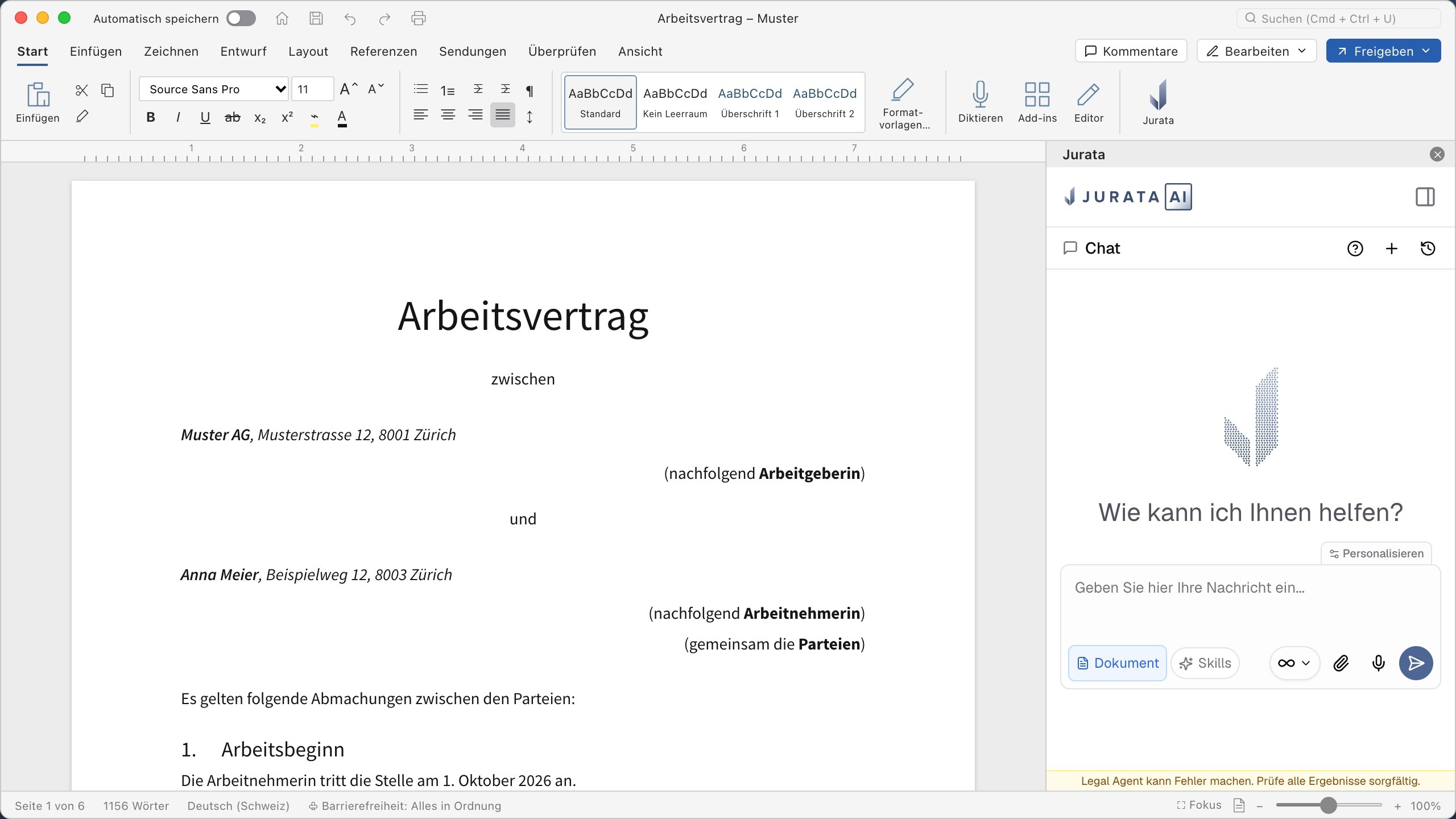This screenshot has width=1456, height=819.
Task: Open the Jurata add-in ribbon icon
Action: [1158, 102]
